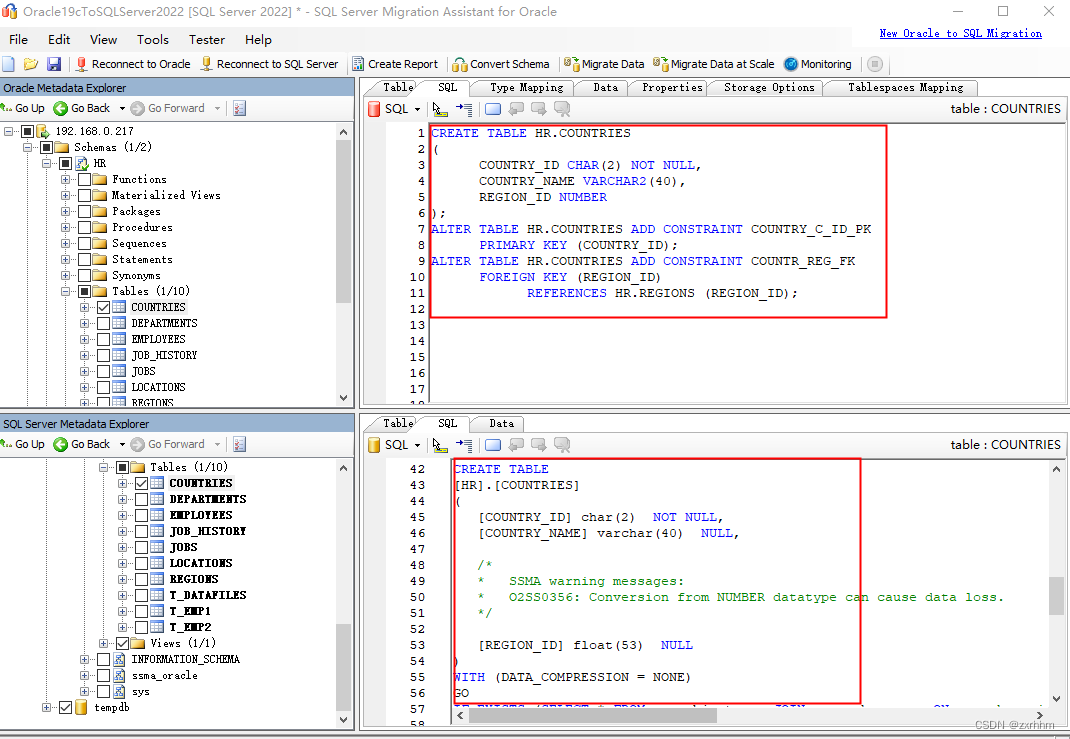
Task: Click next bookmark icon in Oracle SQL toolbar
Action: click(539, 109)
